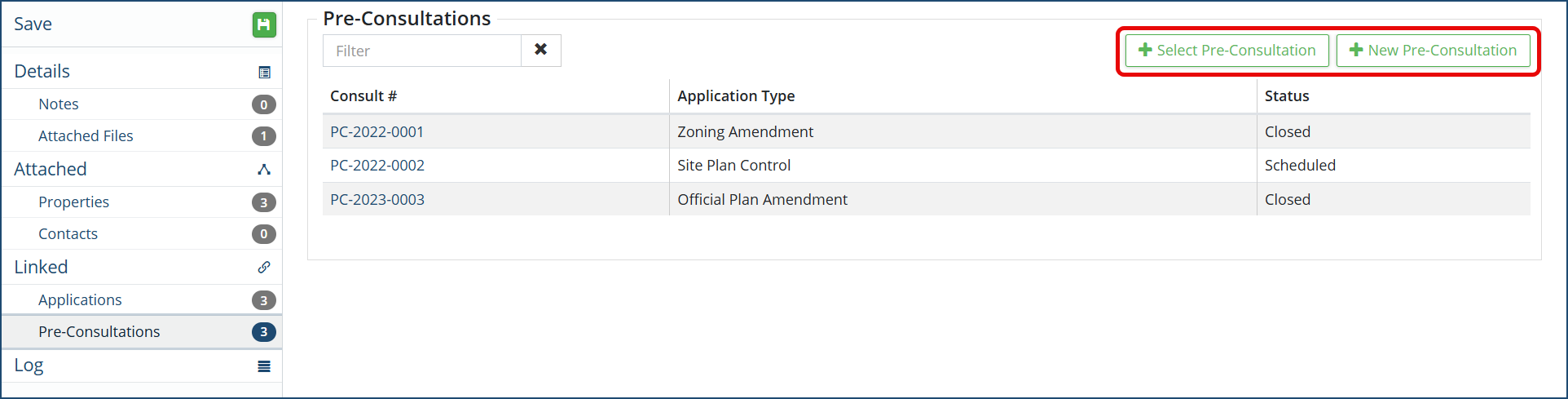The image size is (1568, 399).
Task: Click the Linked chain icon
Action: (x=264, y=268)
